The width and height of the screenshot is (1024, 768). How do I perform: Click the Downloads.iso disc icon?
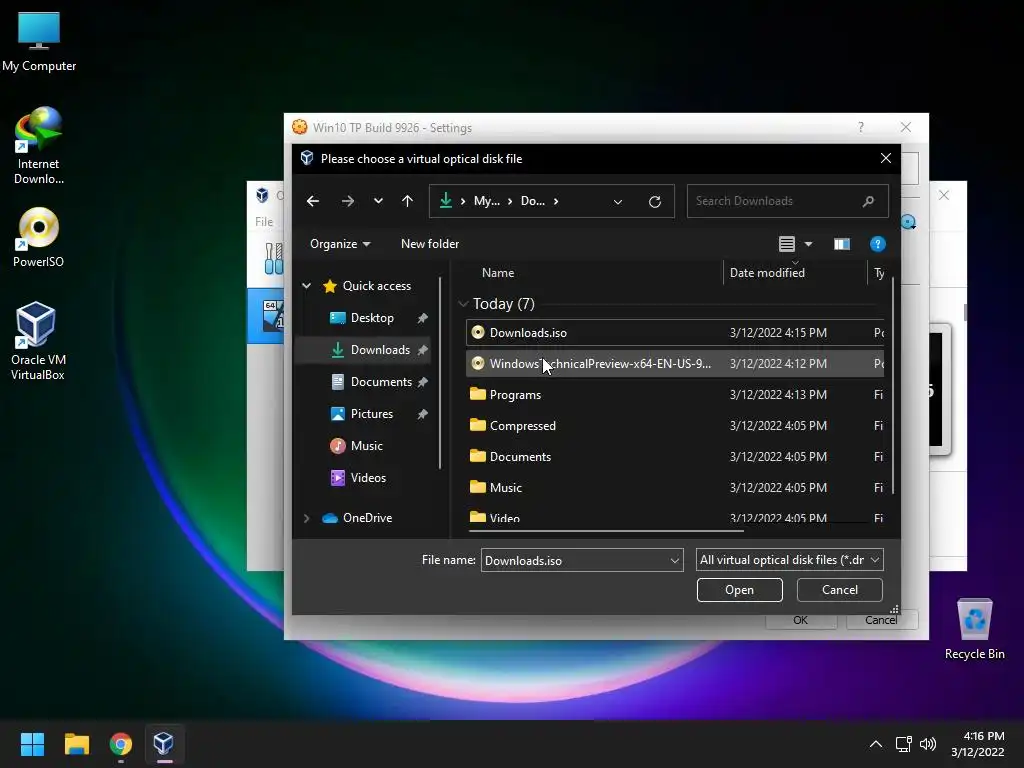478,332
